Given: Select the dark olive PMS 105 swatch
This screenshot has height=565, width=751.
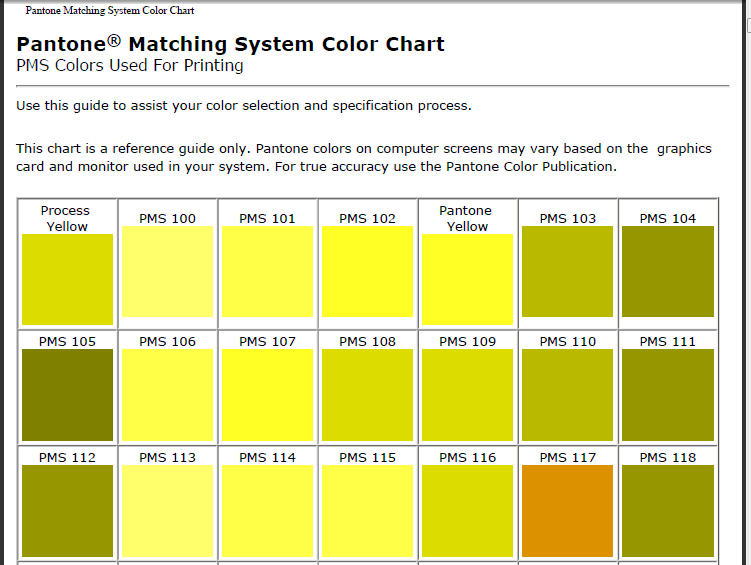Looking at the screenshot, I should click(67, 395).
